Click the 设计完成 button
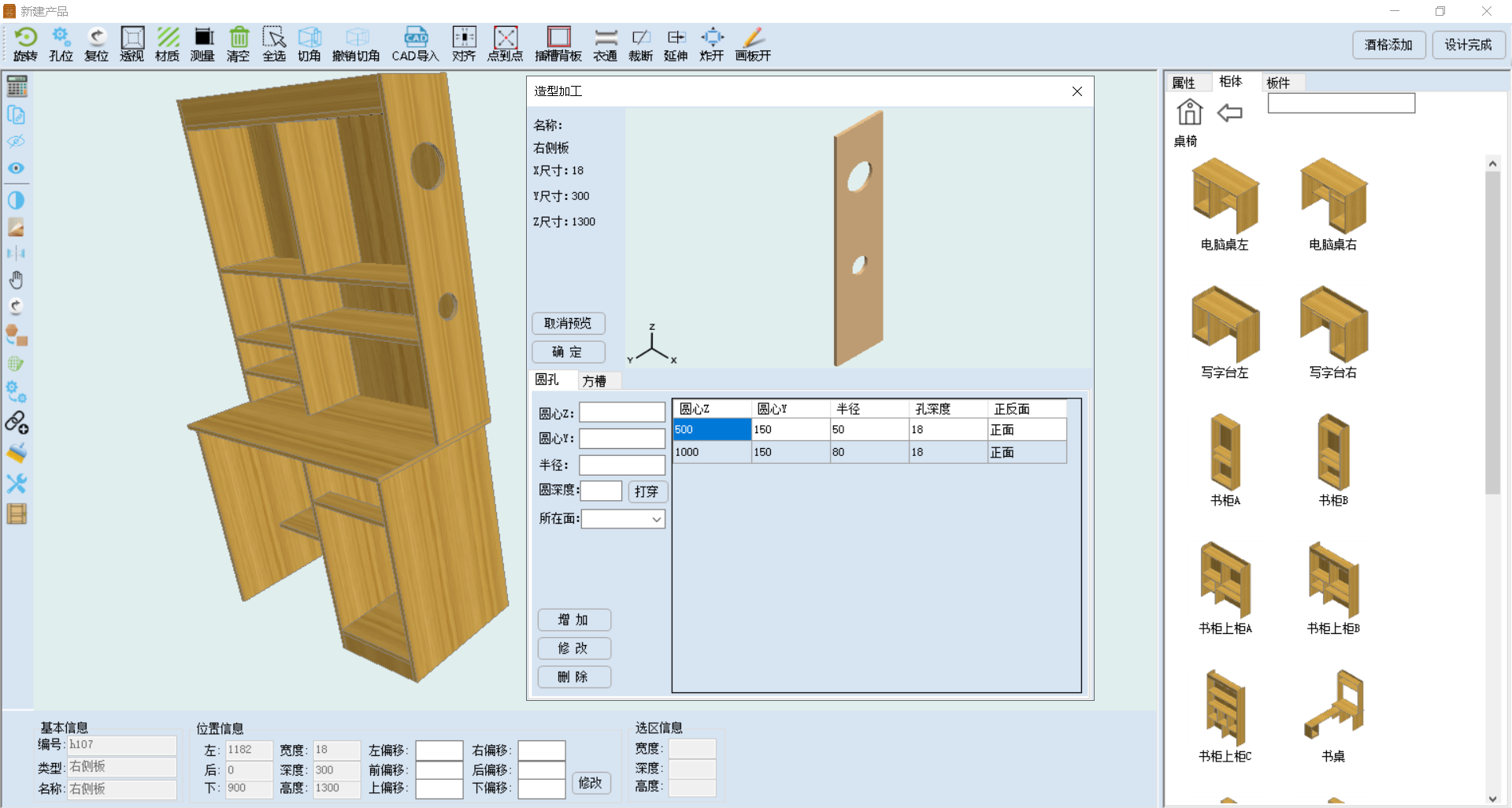1512x808 pixels. [x=1469, y=45]
